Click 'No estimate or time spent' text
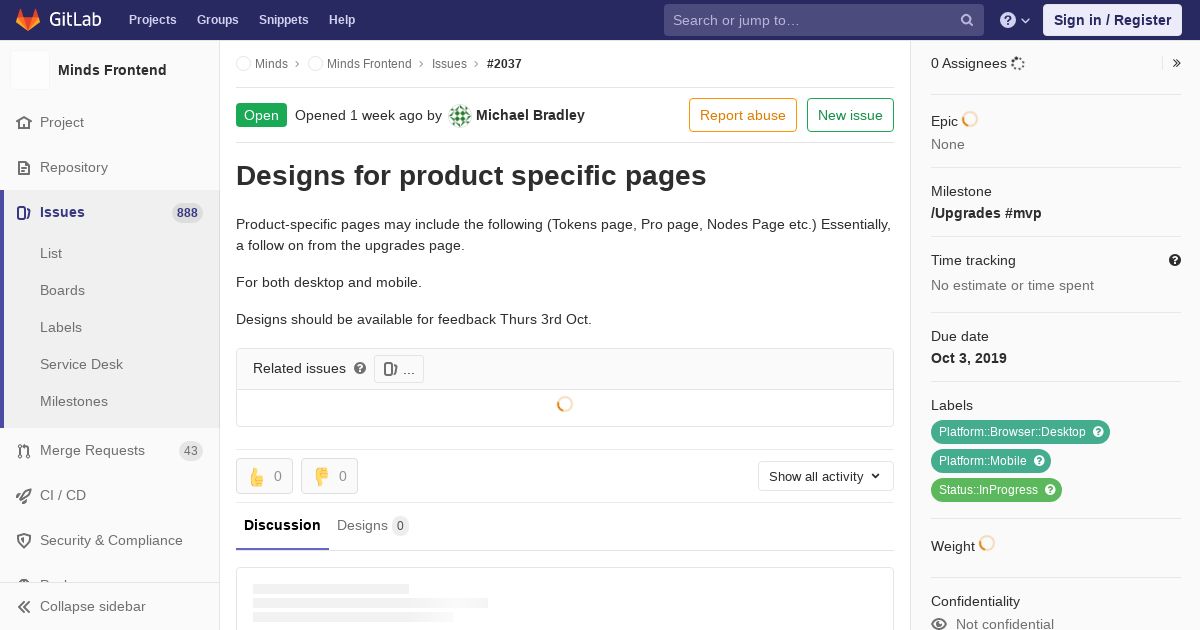 coord(1012,285)
